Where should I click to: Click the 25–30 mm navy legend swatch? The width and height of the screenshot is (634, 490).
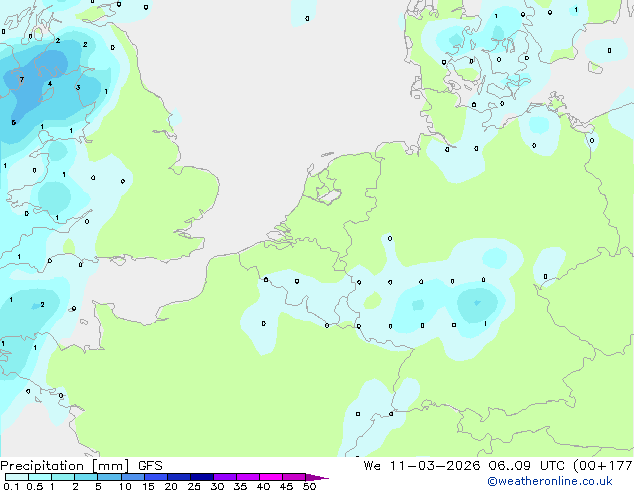coord(201,477)
